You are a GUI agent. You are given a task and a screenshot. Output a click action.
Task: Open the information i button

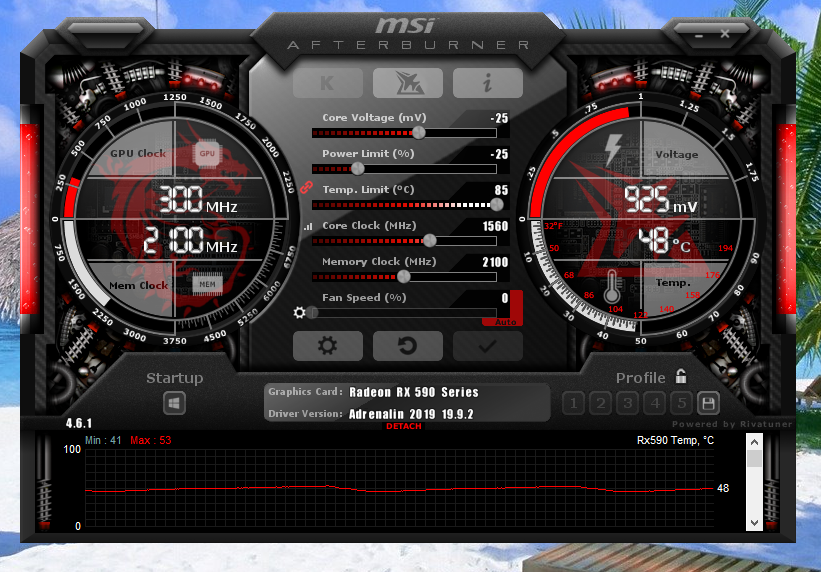point(487,83)
